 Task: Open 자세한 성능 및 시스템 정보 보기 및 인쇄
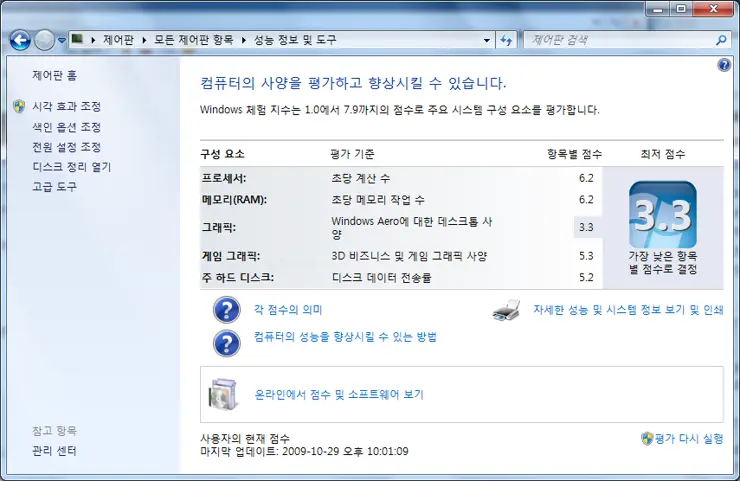point(628,310)
